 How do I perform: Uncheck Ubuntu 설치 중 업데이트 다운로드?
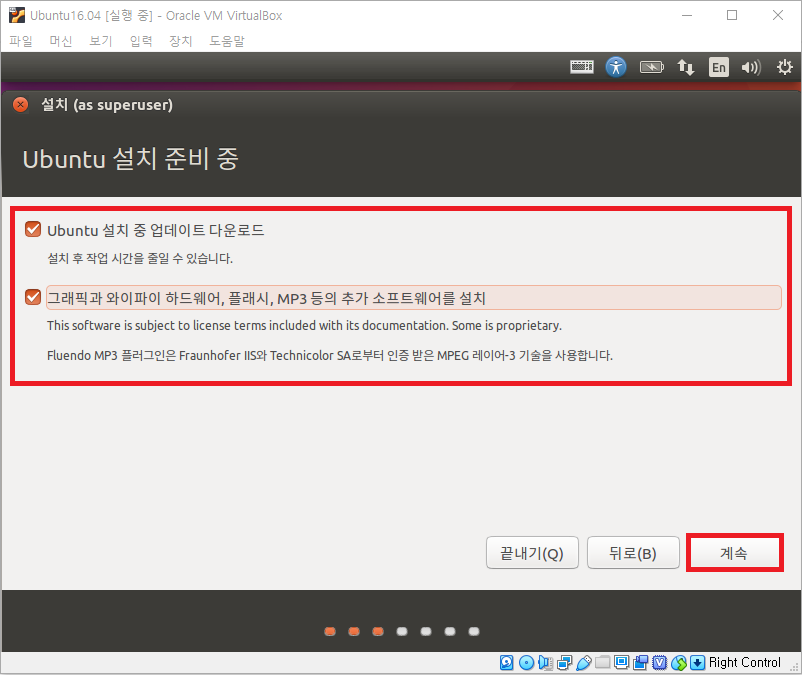pyautogui.click(x=33, y=229)
